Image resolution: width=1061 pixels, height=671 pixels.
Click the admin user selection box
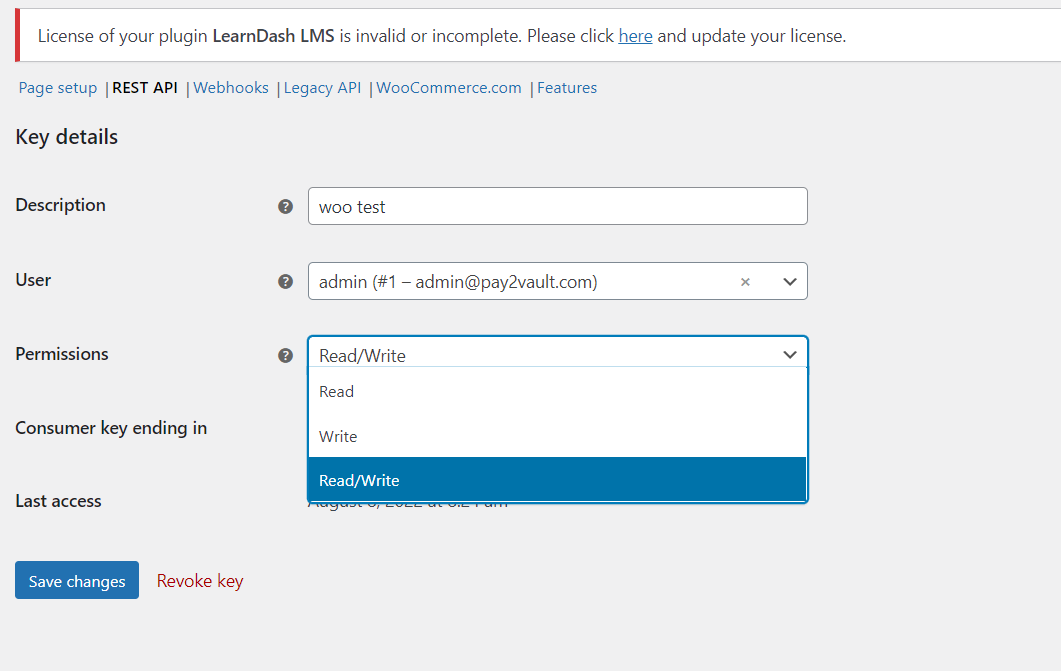click(x=521, y=281)
